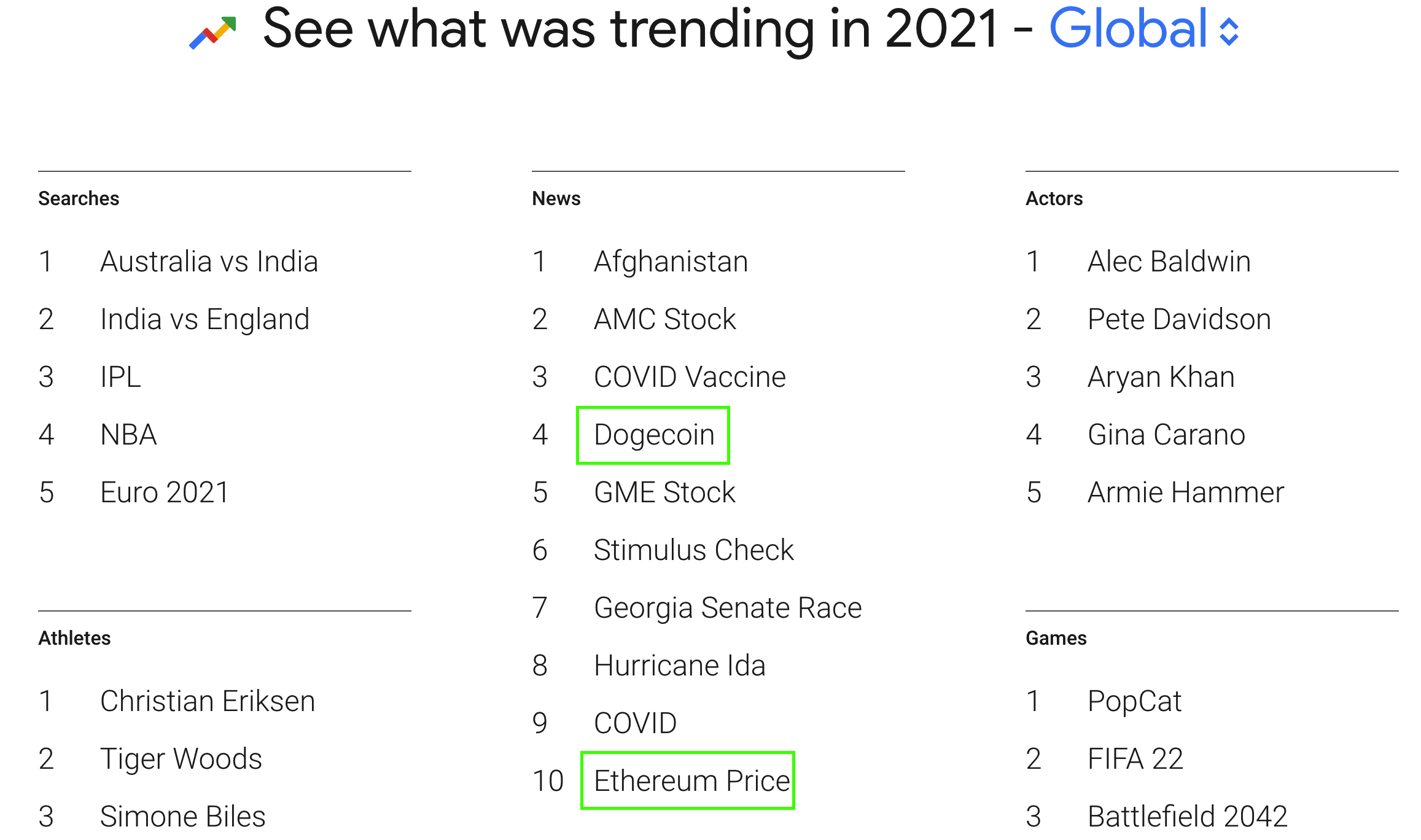The image size is (1421, 840).
Task: Open the Global region dropdown
Action: (1129, 29)
